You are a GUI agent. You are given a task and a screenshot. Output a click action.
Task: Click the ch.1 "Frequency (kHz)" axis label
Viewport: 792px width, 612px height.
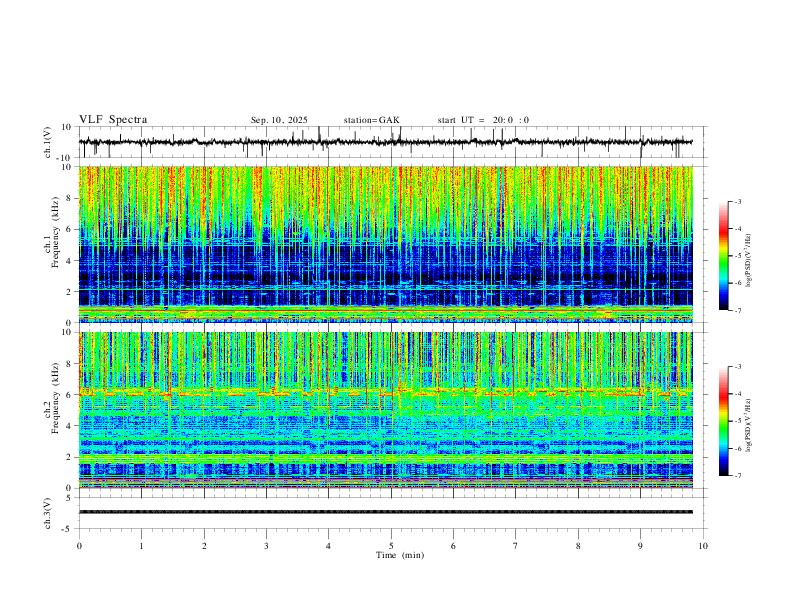(55, 233)
